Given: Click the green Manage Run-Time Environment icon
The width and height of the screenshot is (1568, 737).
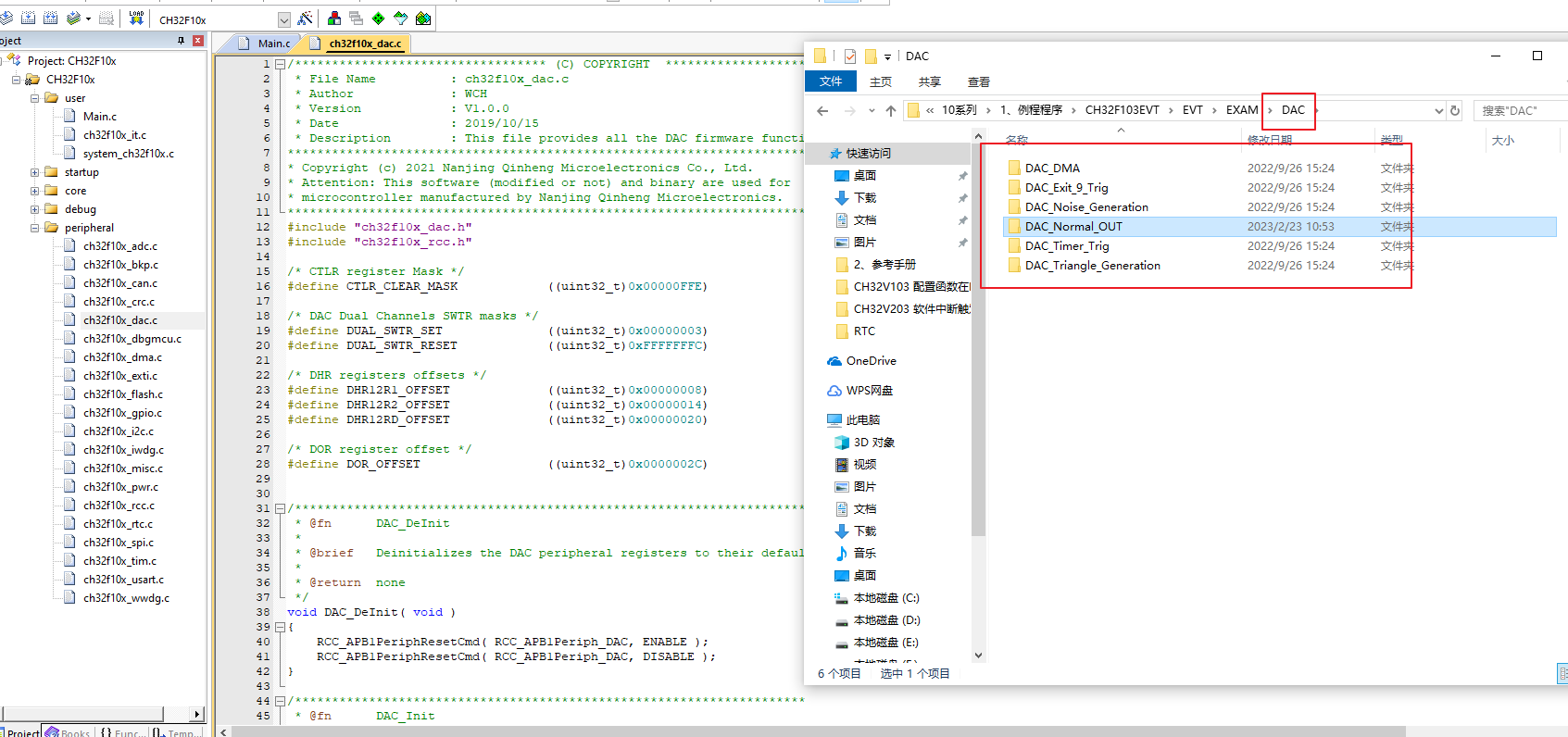Looking at the screenshot, I should point(378,19).
